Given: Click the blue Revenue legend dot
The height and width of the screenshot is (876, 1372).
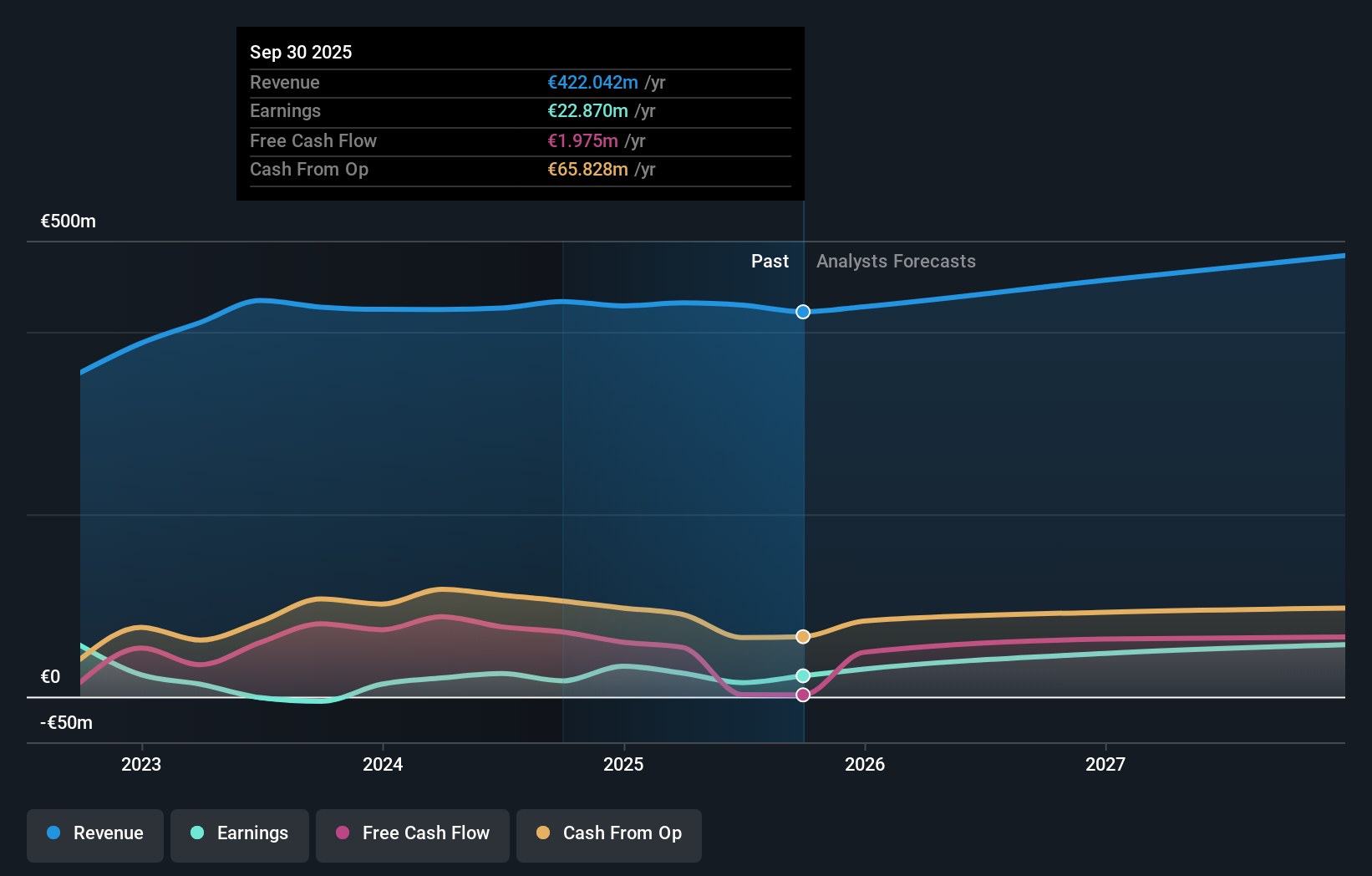Looking at the screenshot, I should [54, 834].
